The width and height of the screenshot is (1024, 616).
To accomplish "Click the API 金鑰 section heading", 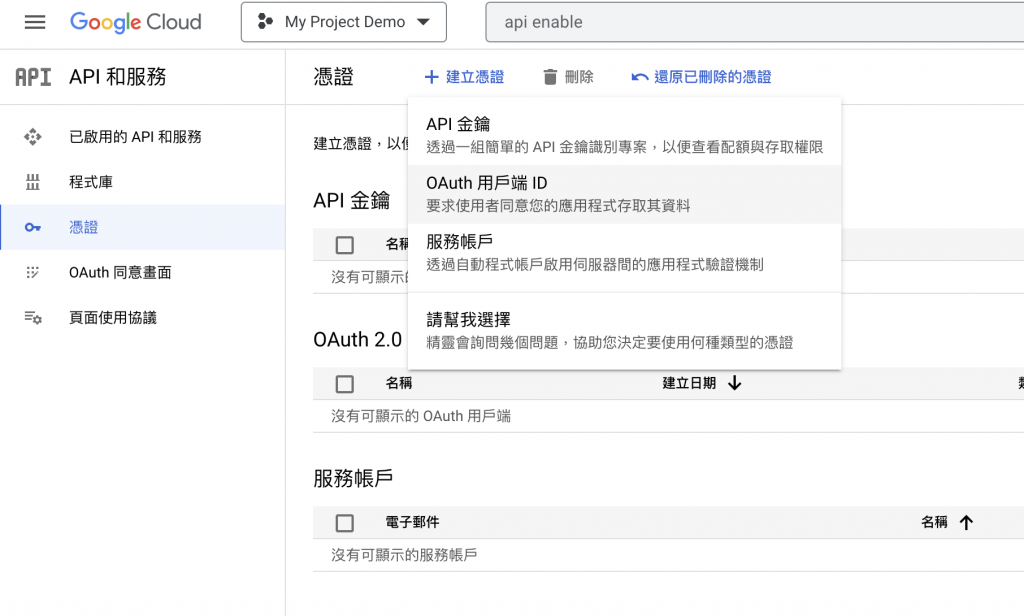I will point(351,201).
